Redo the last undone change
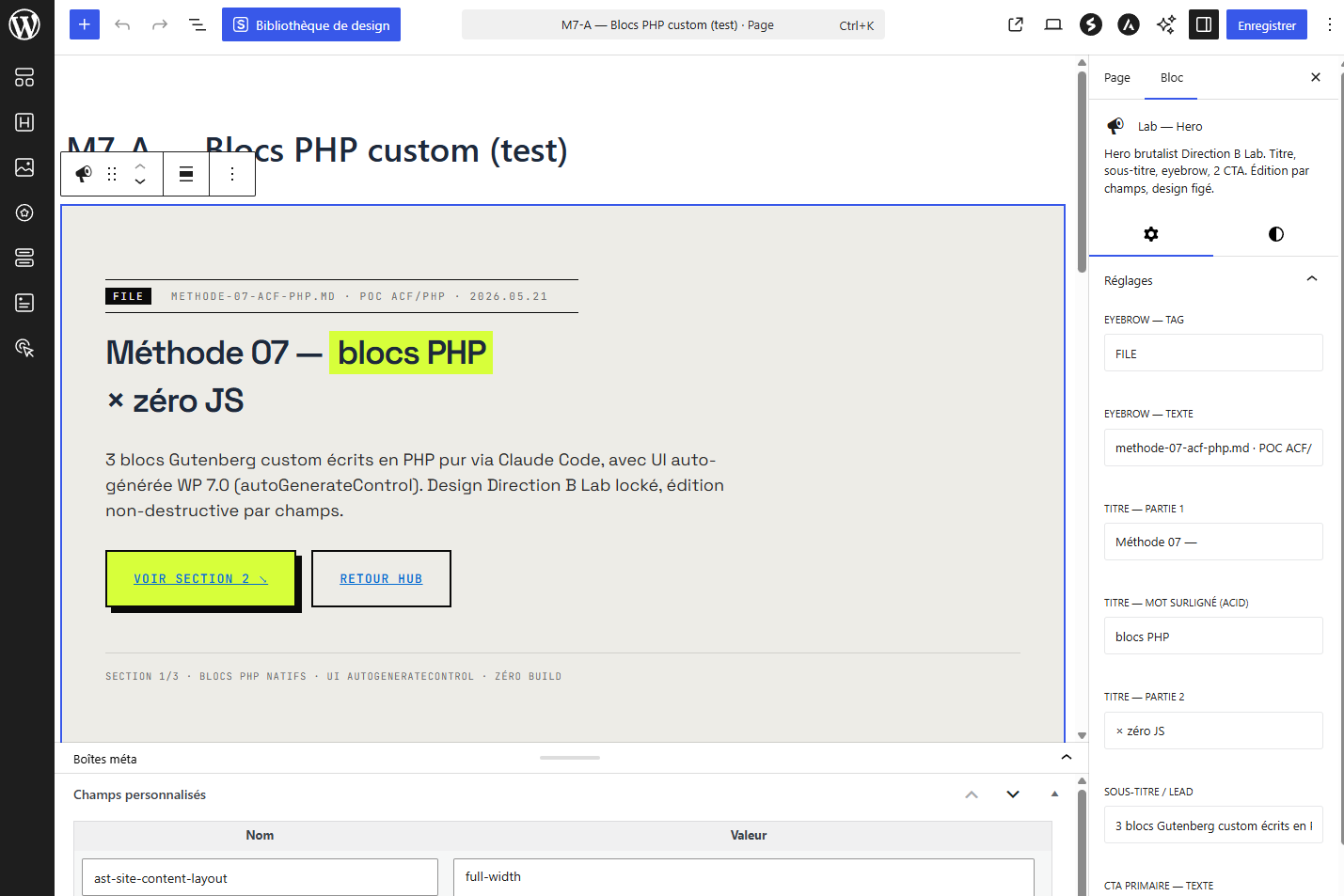 160,24
